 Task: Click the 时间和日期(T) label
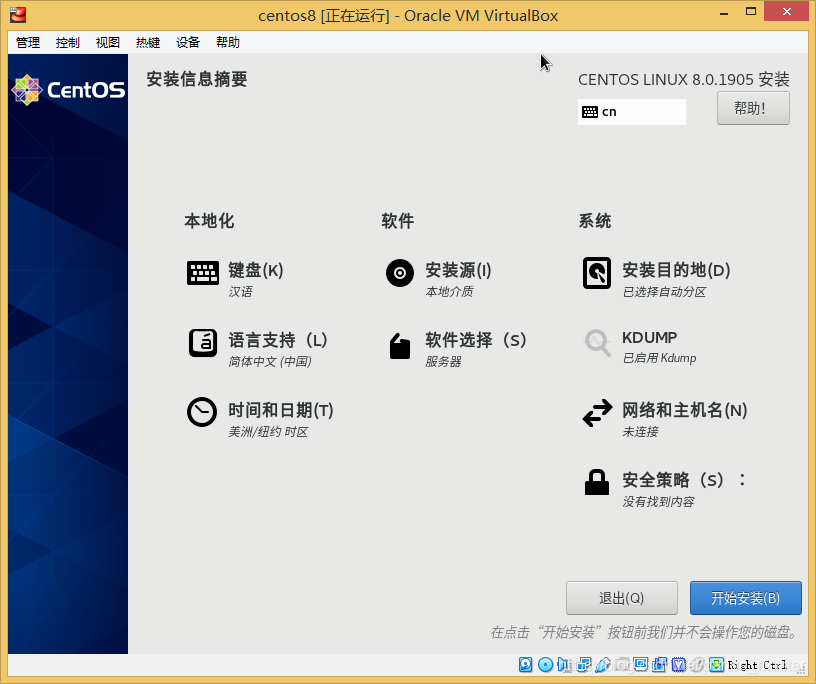pyautogui.click(x=280, y=410)
